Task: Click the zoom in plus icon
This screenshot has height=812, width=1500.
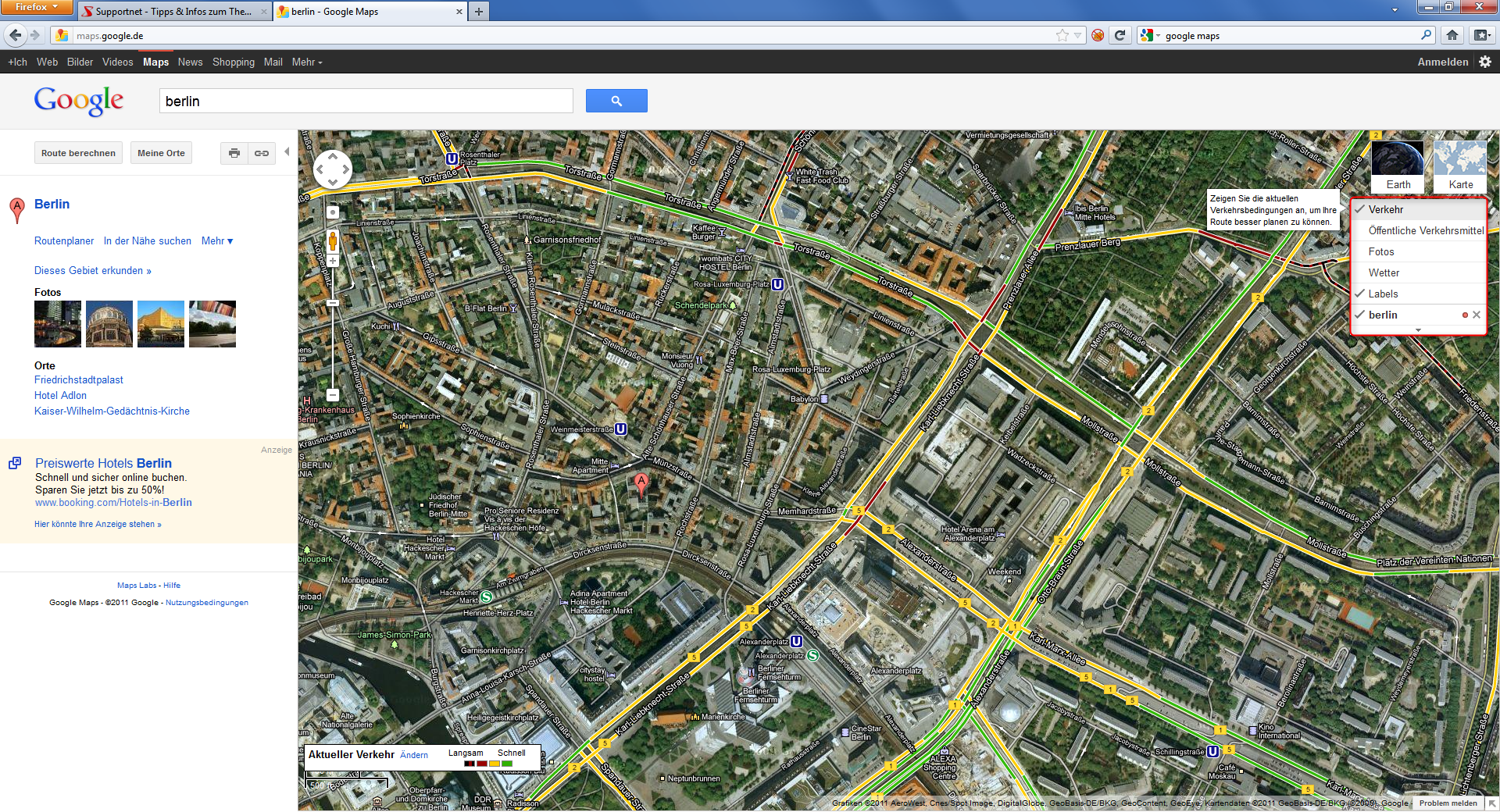Action: (332, 261)
